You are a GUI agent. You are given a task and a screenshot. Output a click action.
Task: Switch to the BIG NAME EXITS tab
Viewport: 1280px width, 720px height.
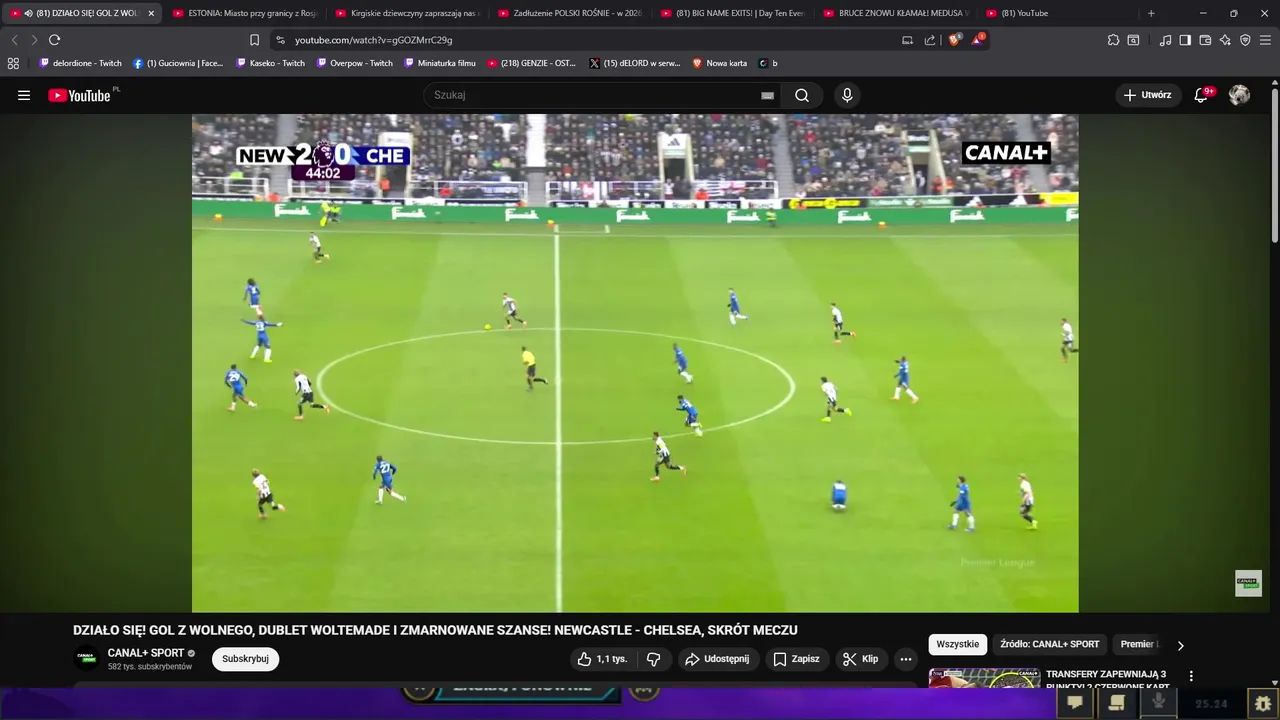(x=732, y=13)
